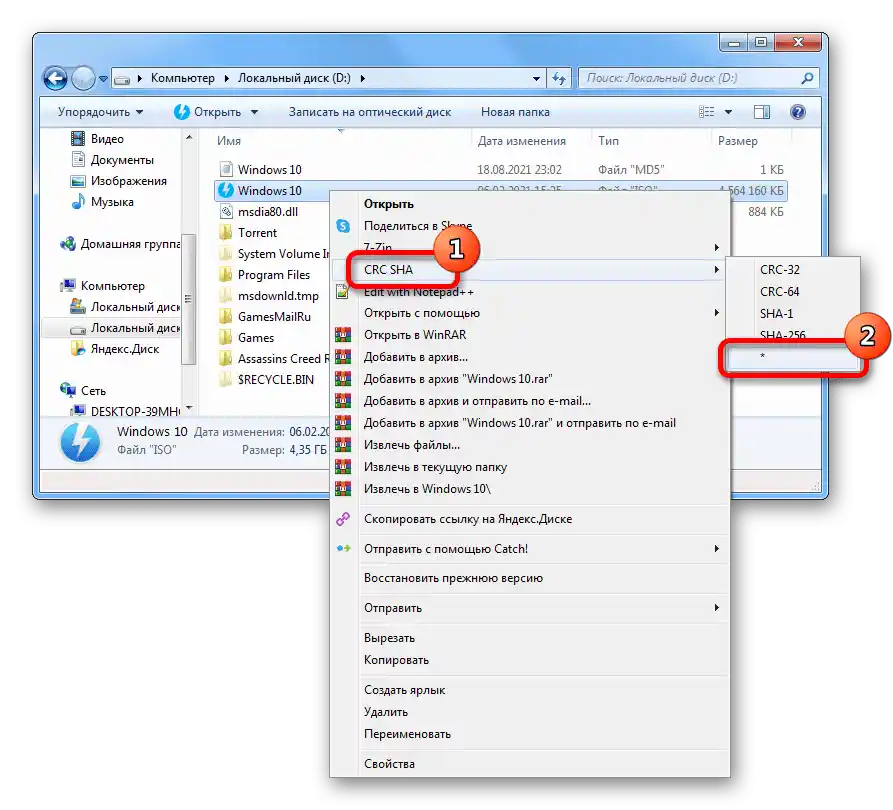893x810 pixels.
Task: Click the WinRAR icon beside Извлечь файлы...
Action: pyautogui.click(x=343, y=445)
